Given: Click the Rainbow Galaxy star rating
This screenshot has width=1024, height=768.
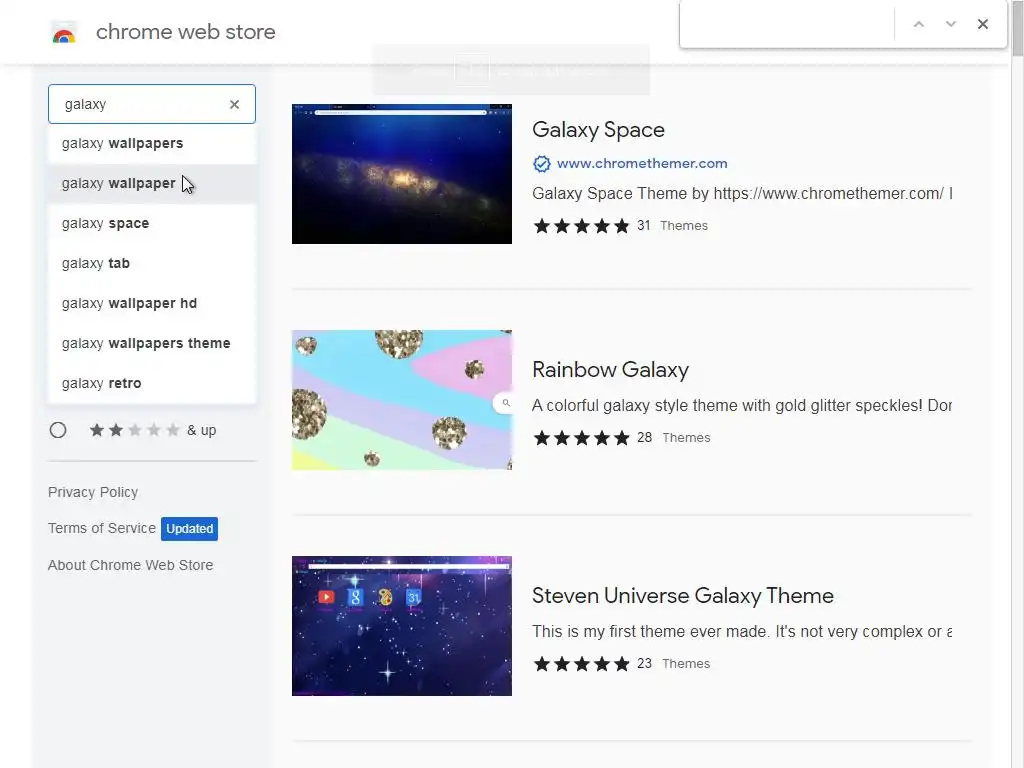Looking at the screenshot, I should [x=581, y=438].
